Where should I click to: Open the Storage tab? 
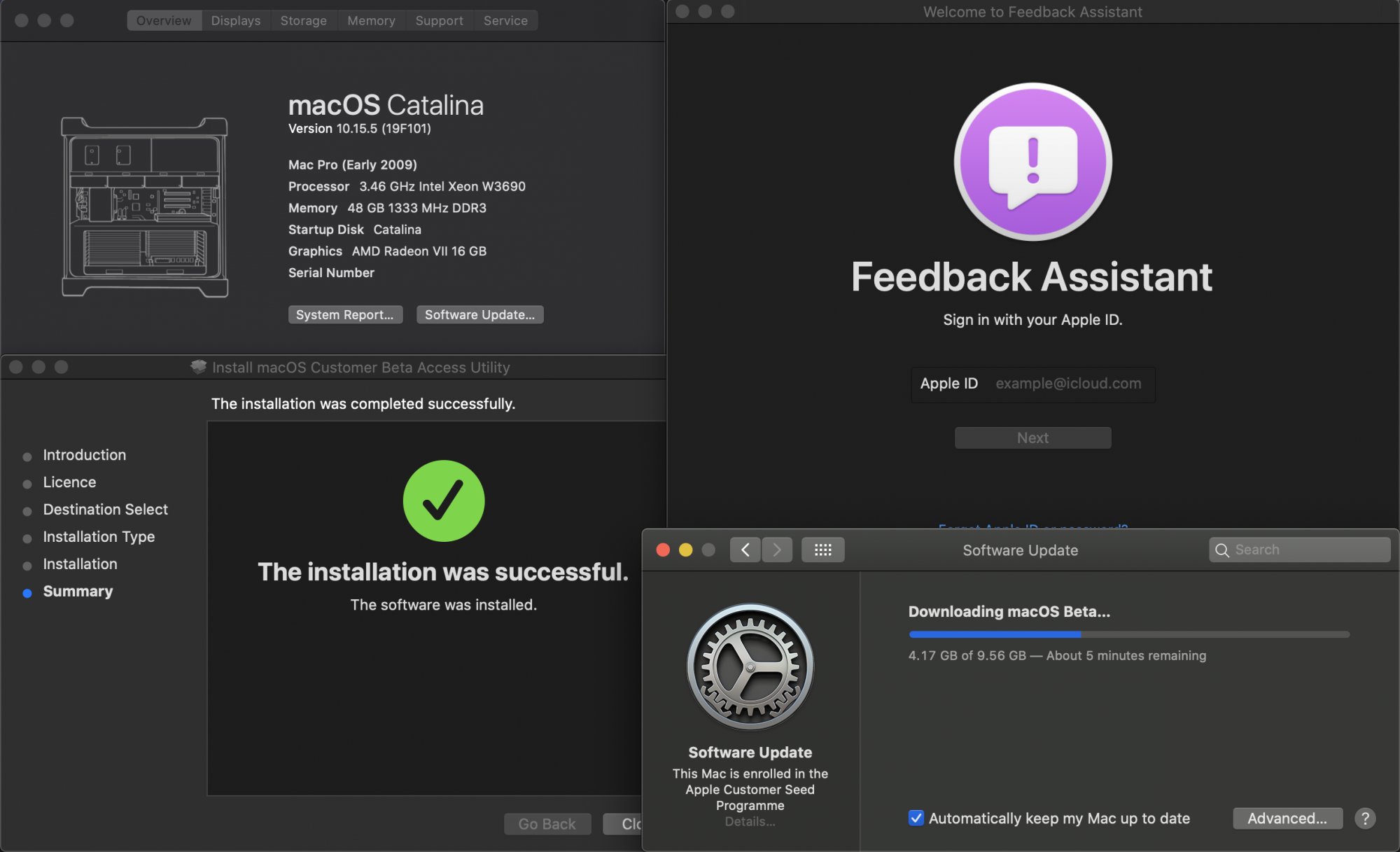[x=303, y=21]
